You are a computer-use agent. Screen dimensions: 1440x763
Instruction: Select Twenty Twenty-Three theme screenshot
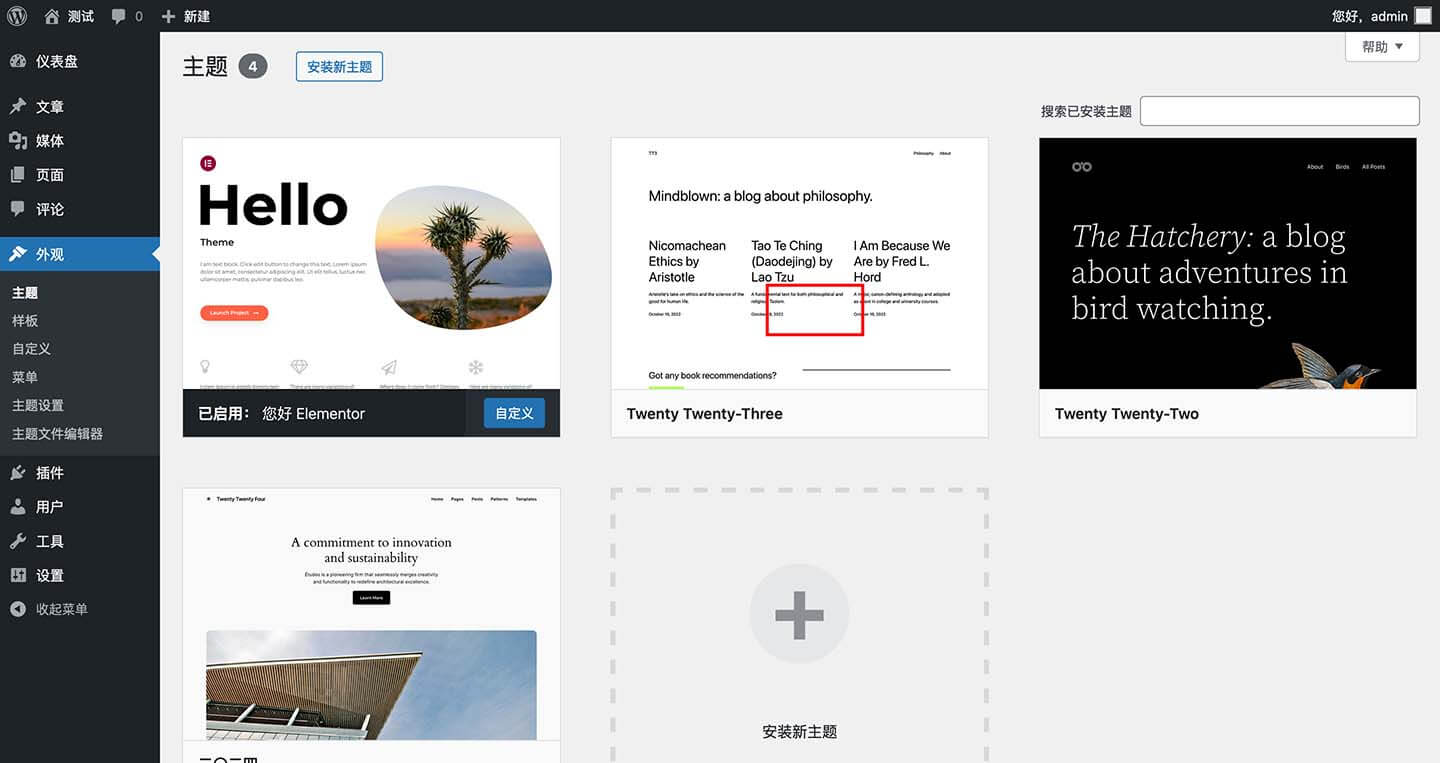click(799, 264)
